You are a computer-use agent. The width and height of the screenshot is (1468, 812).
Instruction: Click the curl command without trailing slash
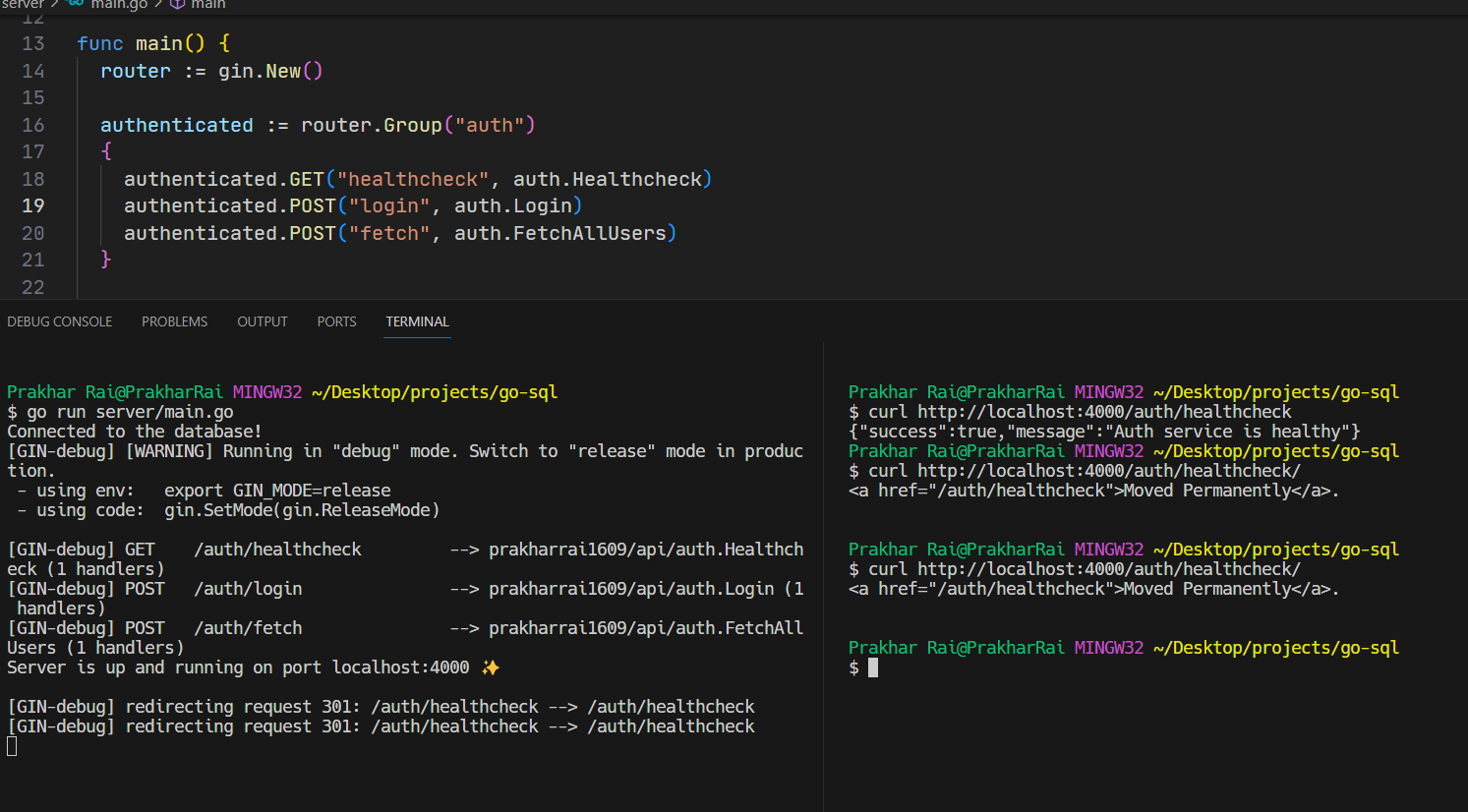pos(1070,412)
